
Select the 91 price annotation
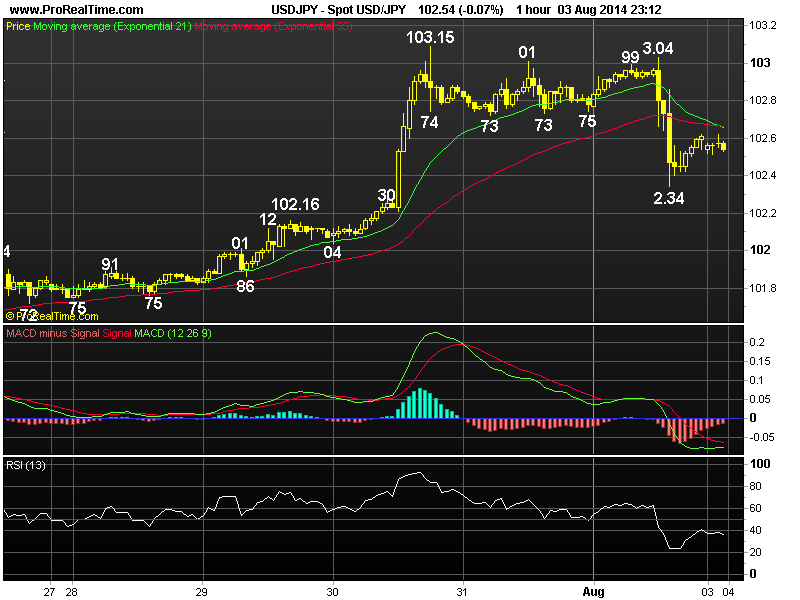tap(110, 264)
